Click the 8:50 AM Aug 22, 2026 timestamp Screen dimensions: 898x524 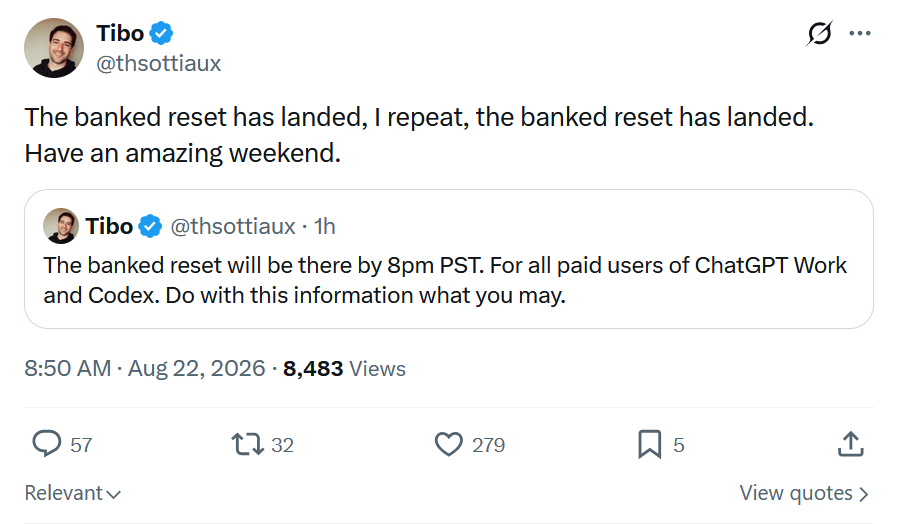[145, 368]
